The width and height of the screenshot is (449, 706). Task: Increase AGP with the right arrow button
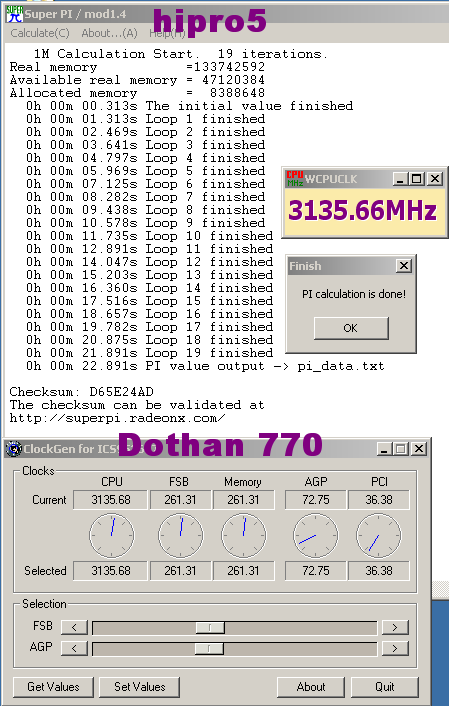pyautogui.click(x=395, y=648)
